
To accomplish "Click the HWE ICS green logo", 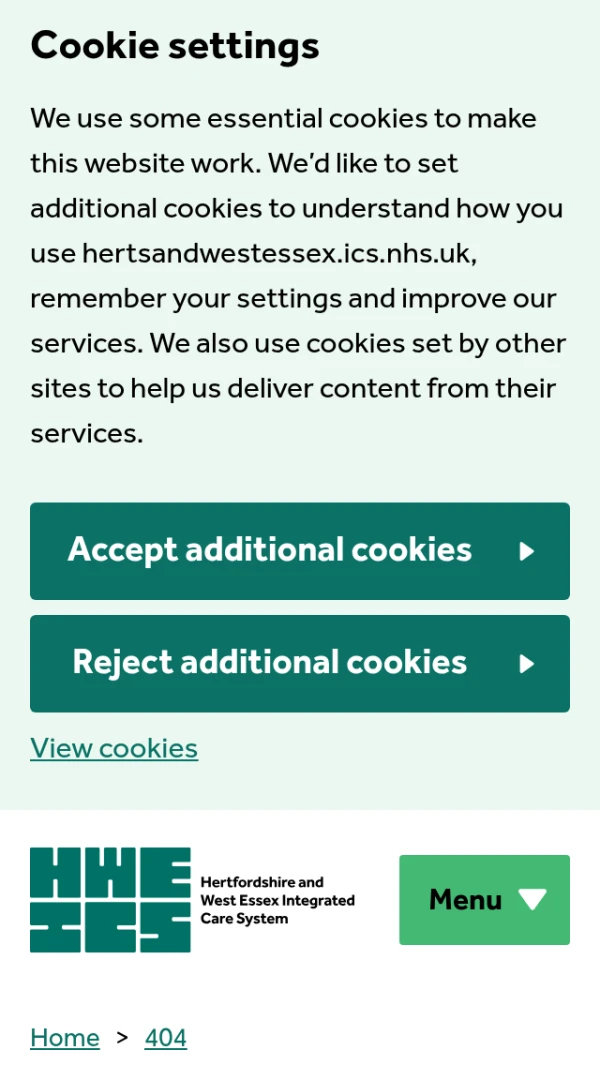I will pyautogui.click(x=110, y=900).
